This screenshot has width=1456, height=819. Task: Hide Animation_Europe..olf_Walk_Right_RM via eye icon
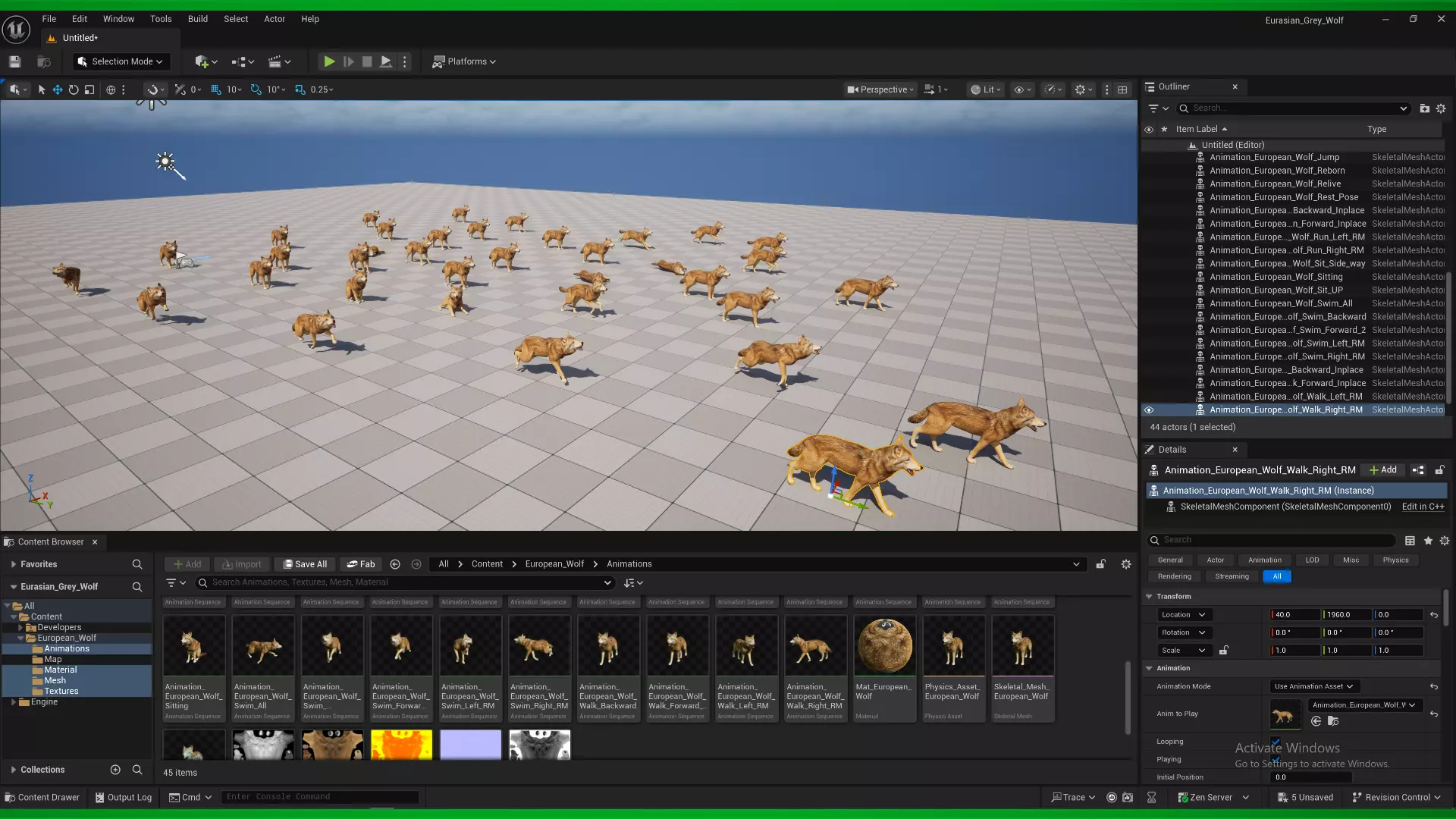[1149, 410]
